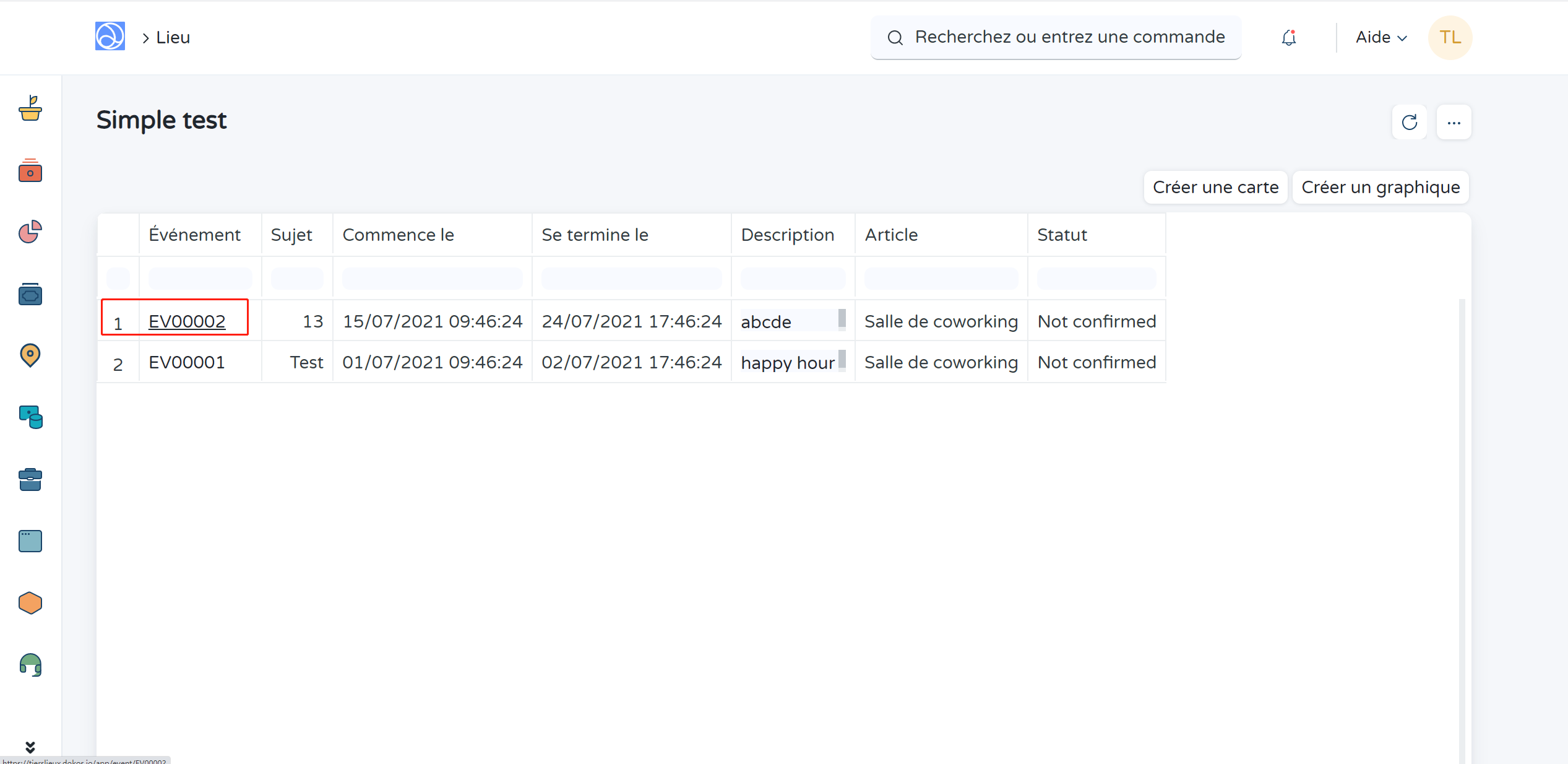Click the Événement column filter field
The height and width of the screenshot is (764, 1568).
click(200, 278)
